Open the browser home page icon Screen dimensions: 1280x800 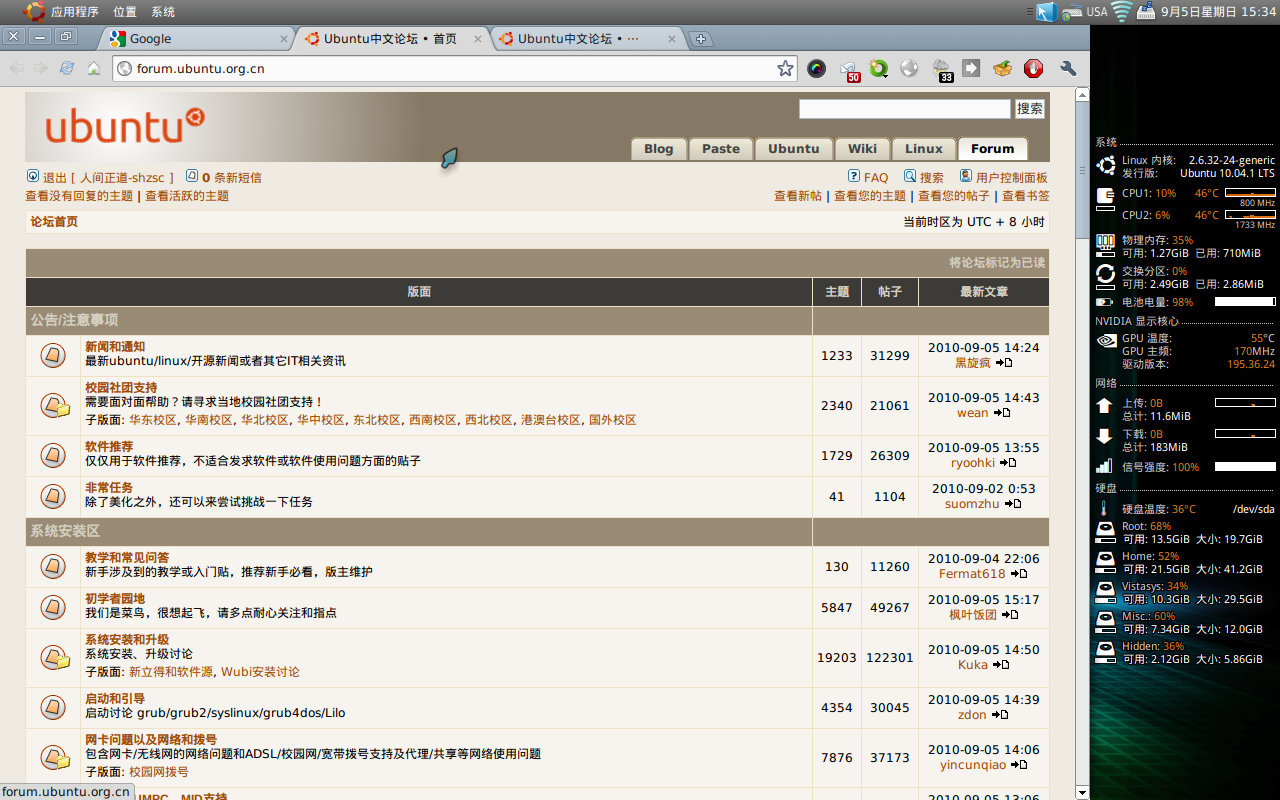[94, 68]
